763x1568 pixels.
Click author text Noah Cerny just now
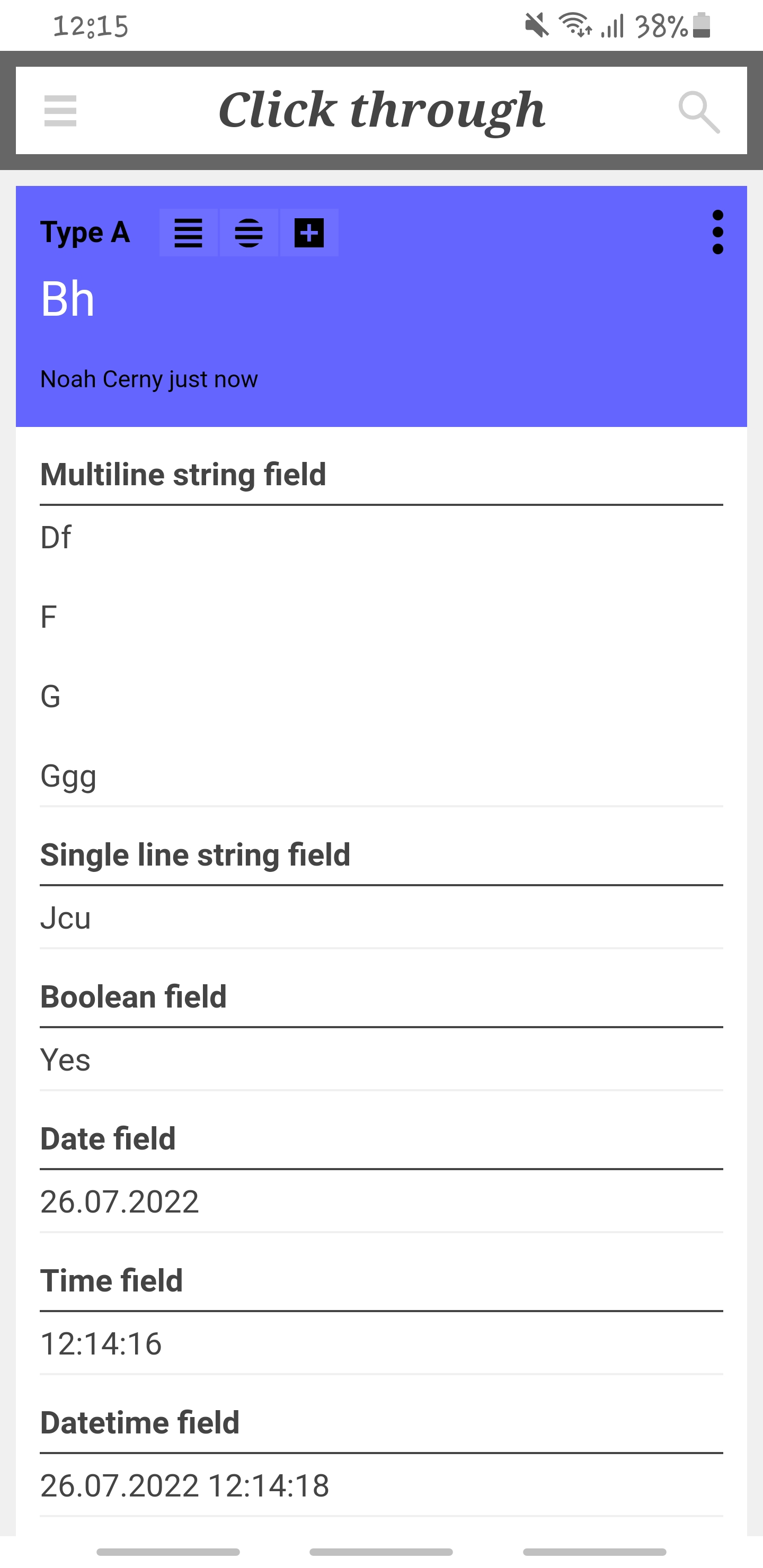click(149, 379)
